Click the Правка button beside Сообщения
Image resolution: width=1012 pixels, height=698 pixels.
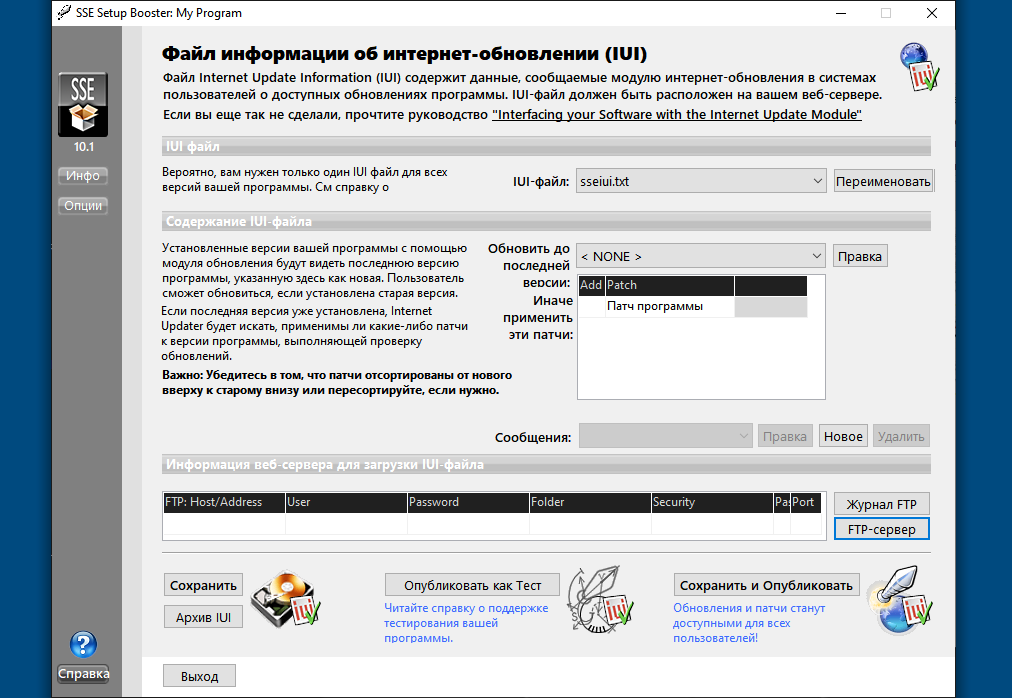tap(785, 436)
